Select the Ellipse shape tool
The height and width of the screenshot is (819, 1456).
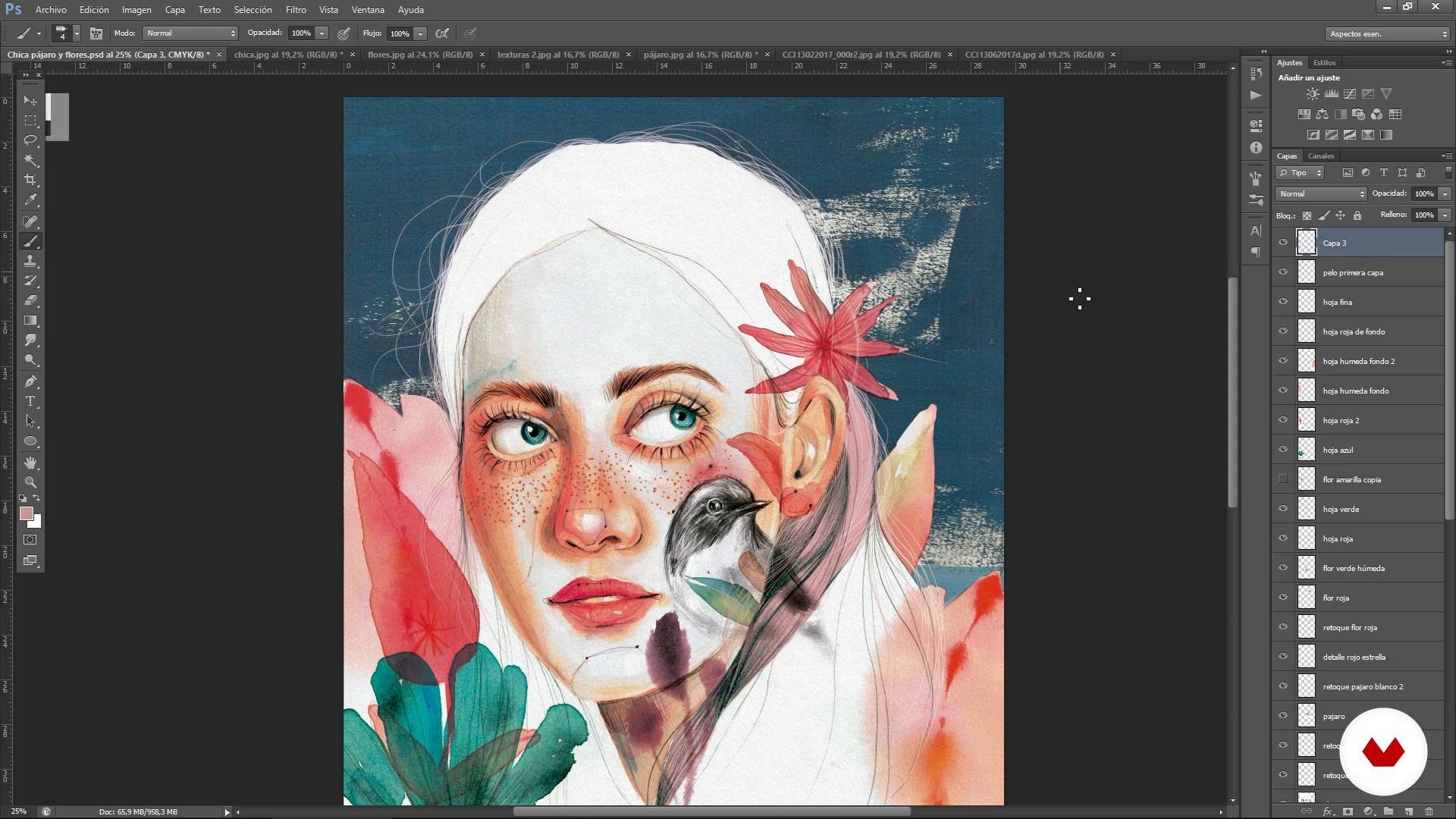[x=30, y=441]
